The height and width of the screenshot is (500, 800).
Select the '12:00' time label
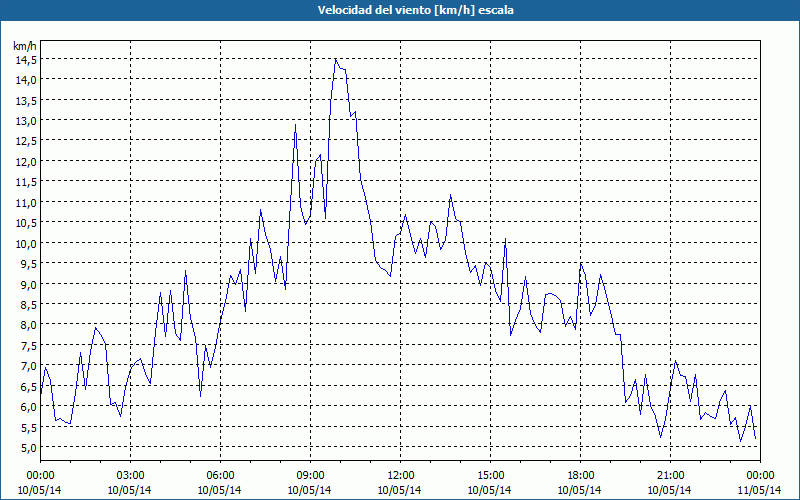(x=400, y=476)
